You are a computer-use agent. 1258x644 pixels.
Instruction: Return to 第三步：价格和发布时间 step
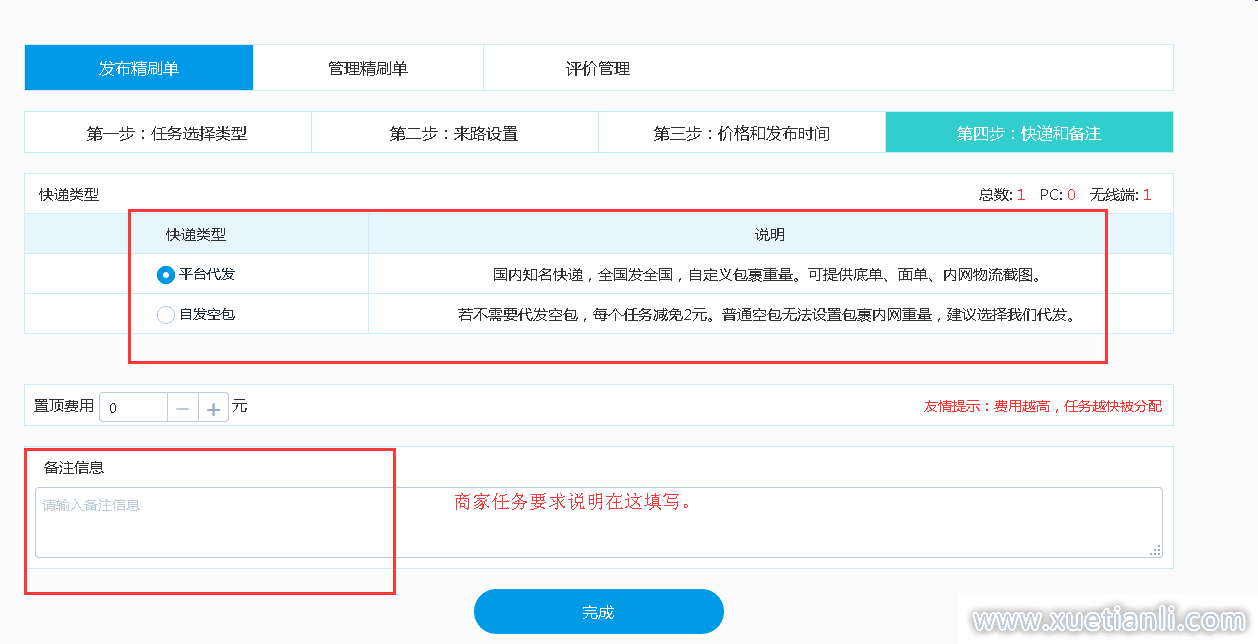point(741,133)
